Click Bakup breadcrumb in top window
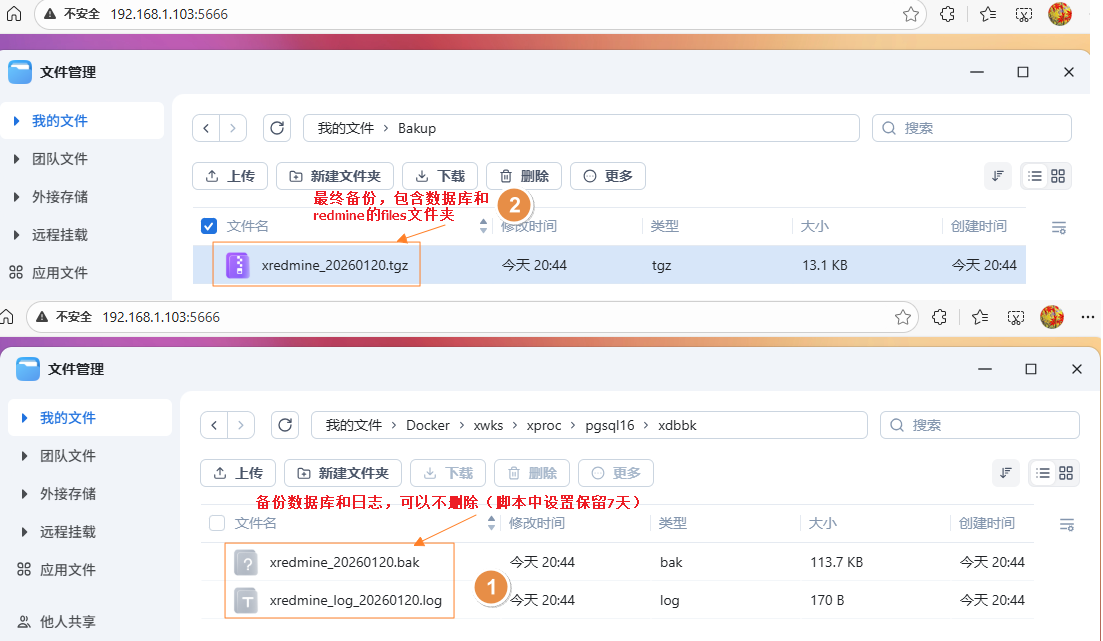The height and width of the screenshot is (641, 1103). pyautogui.click(x=417, y=128)
